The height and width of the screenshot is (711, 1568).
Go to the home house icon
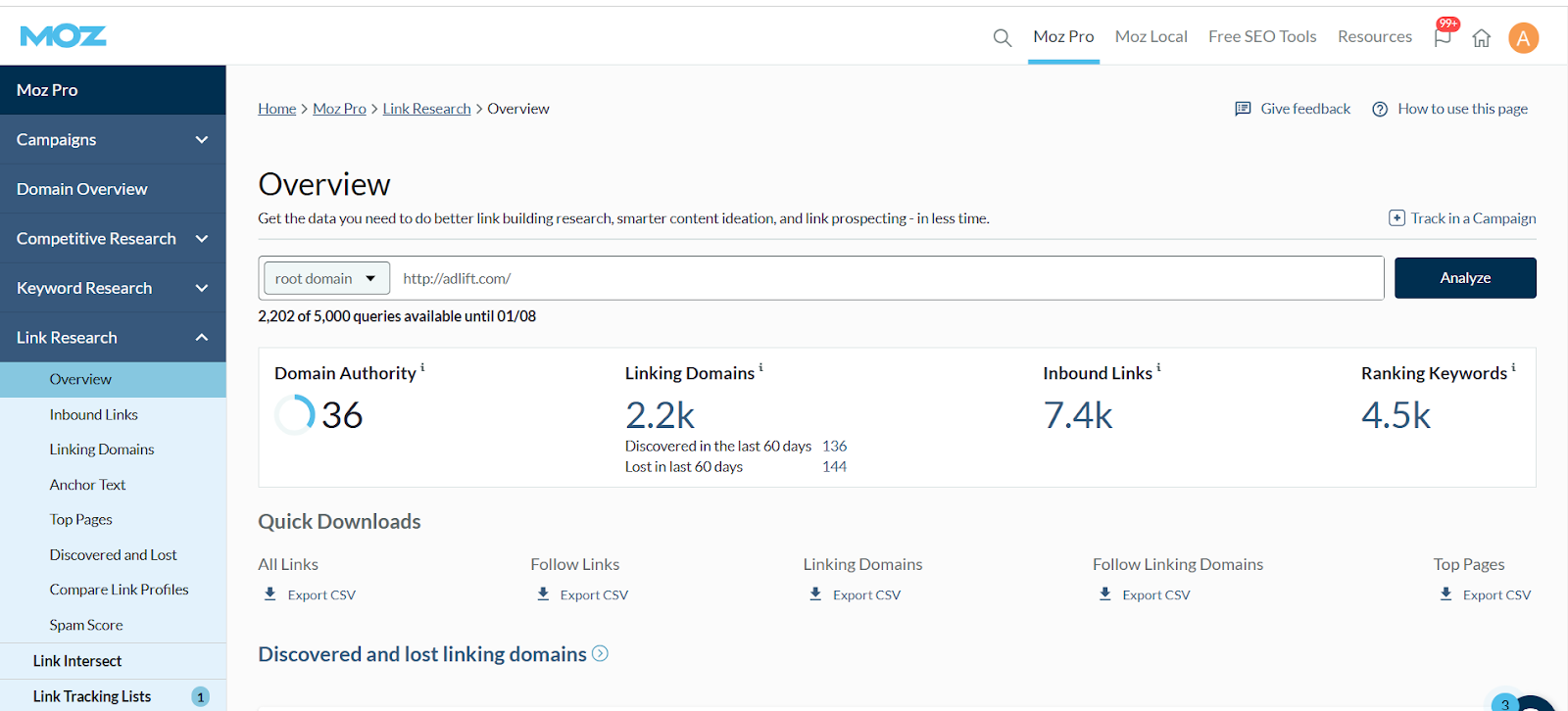point(1482,38)
